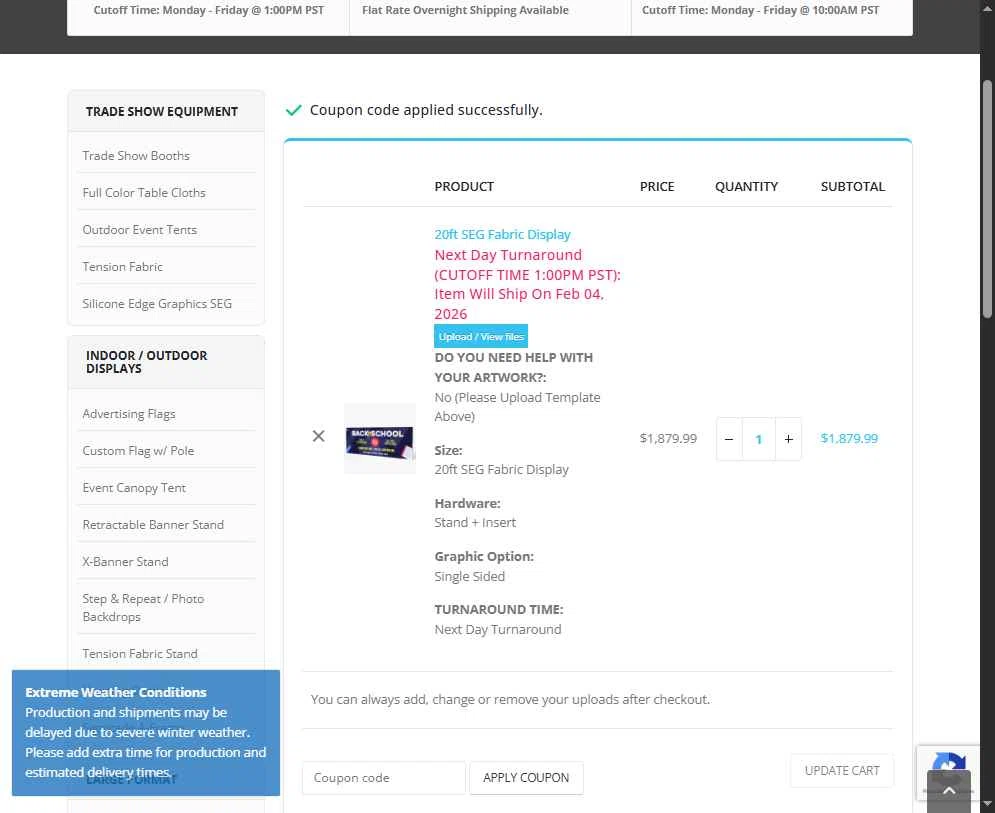This screenshot has width=995, height=813.
Task: Increase quantity with the plus button
Action: point(788,439)
